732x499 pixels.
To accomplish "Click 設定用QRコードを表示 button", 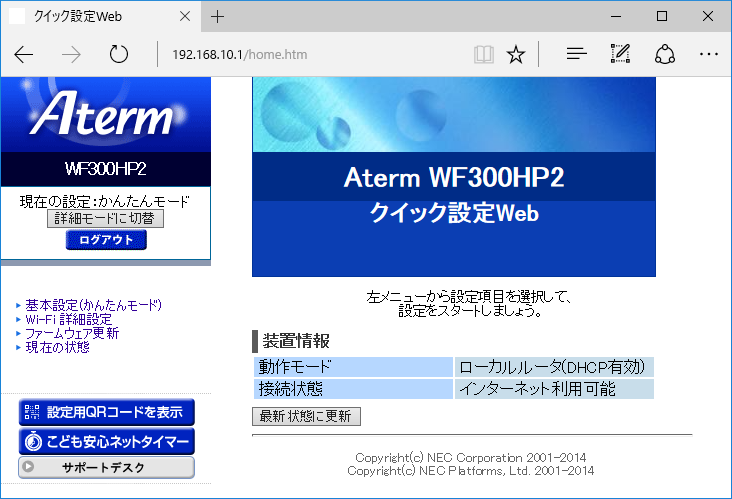I will [106, 412].
